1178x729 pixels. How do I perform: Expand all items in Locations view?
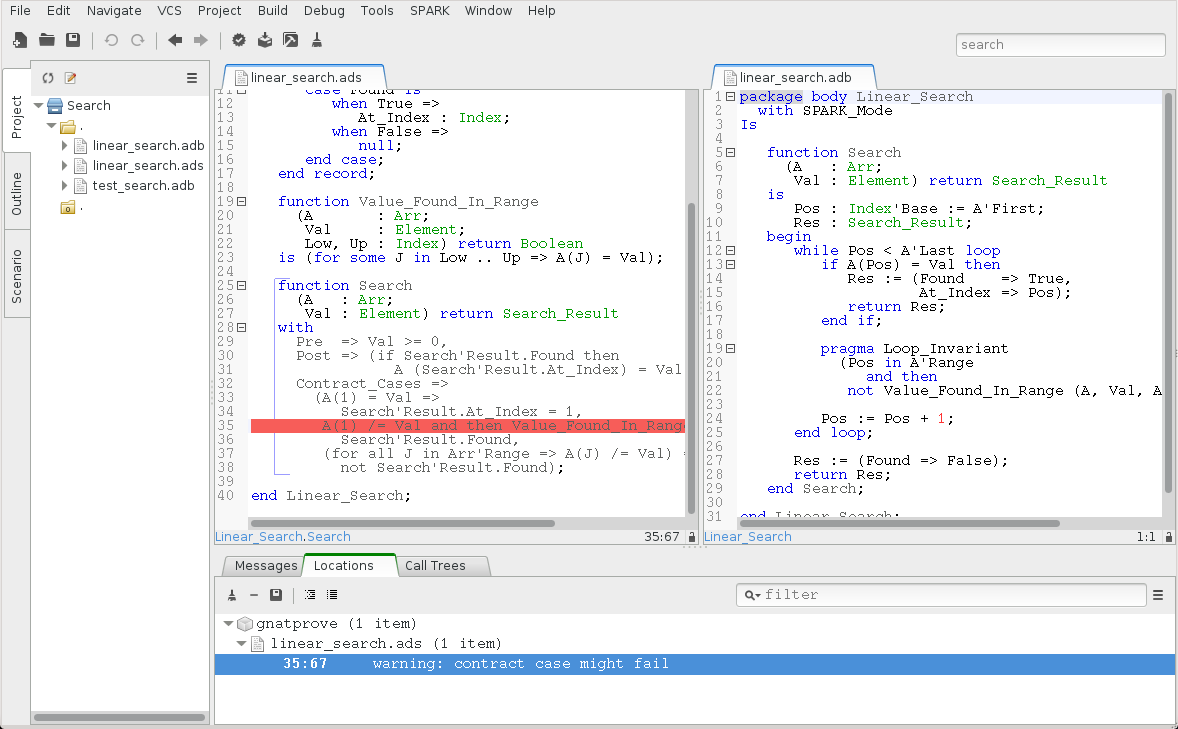click(x=310, y=594)
